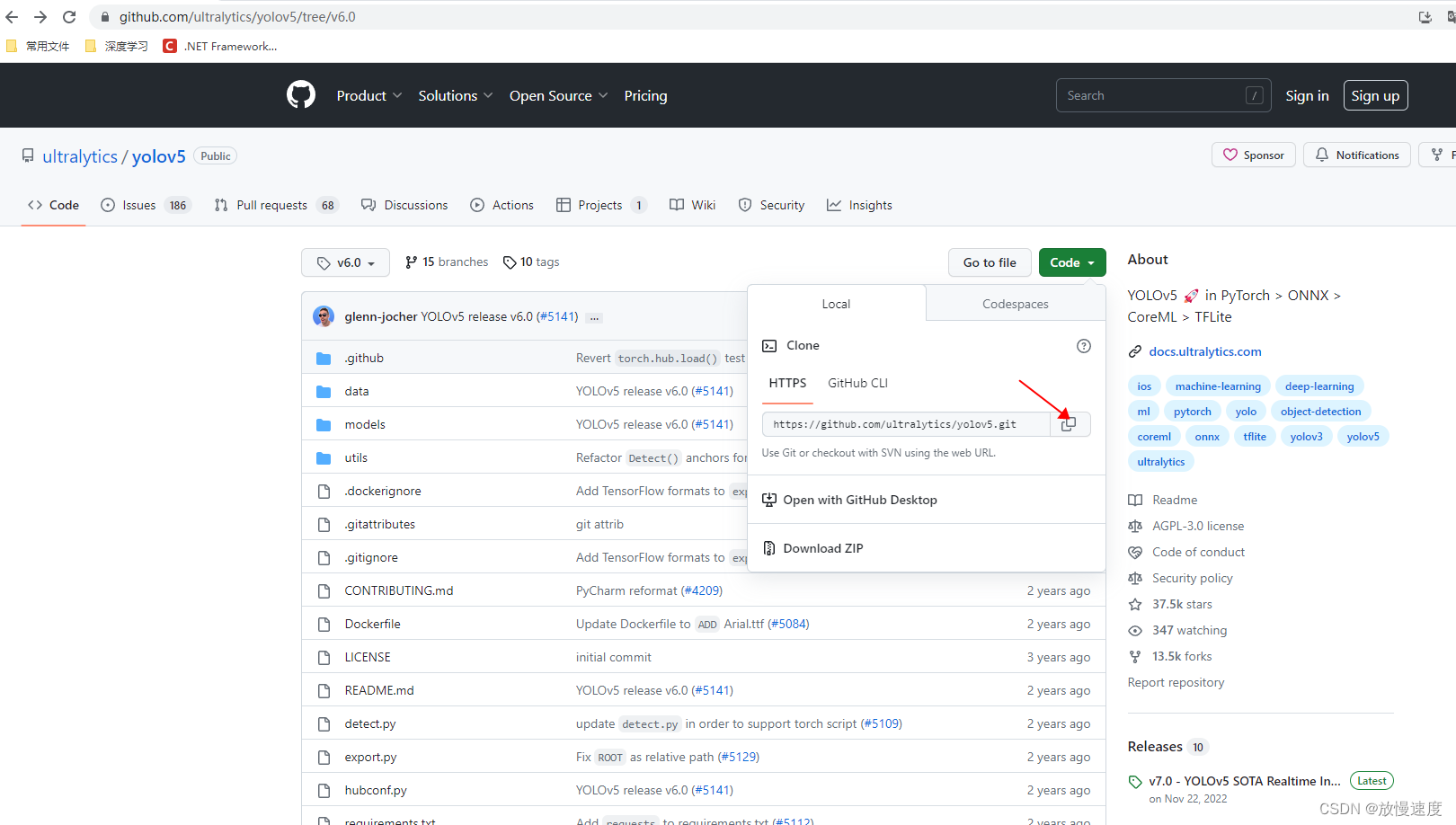Click the utils folder icon
Viewport: 1456px width, 825px height.
click(x=324, y=458)
